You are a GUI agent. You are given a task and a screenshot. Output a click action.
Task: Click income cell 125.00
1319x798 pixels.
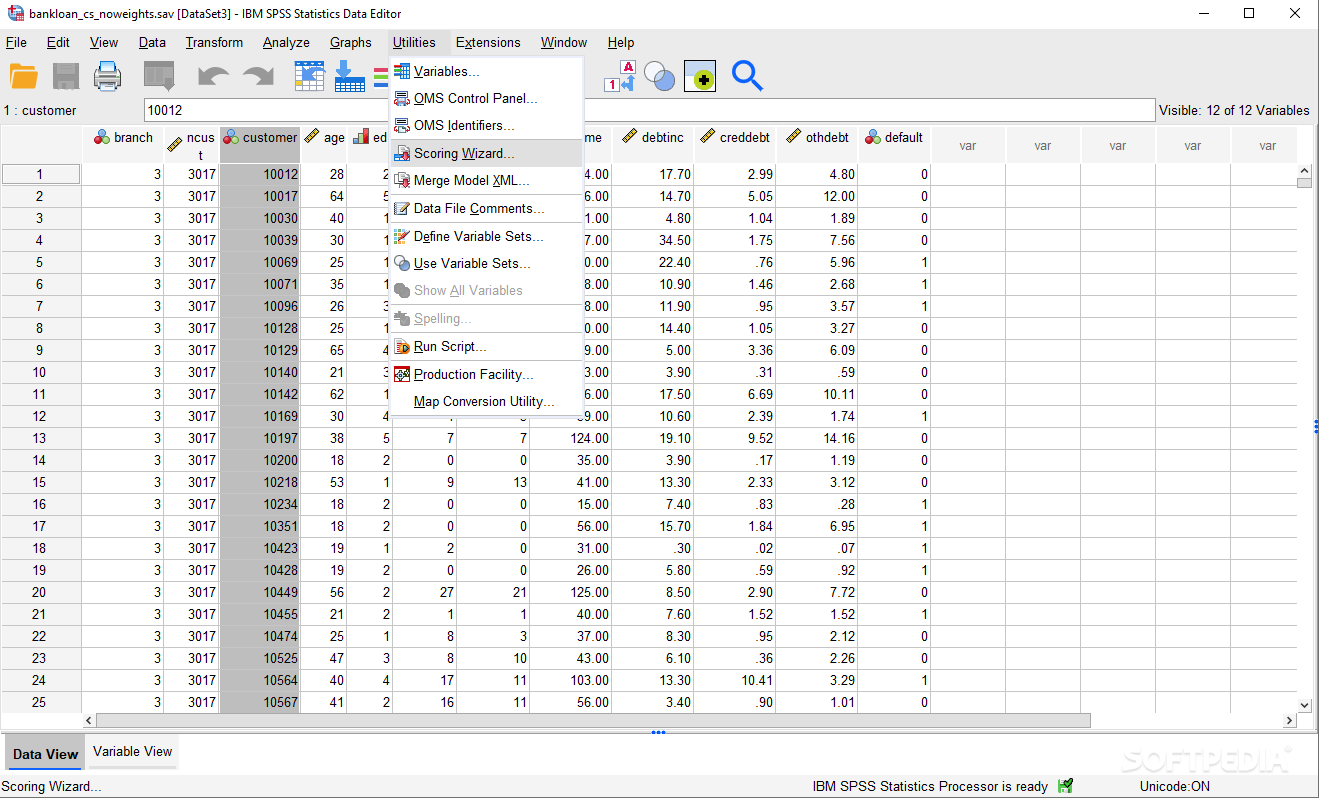pyautogui.click(x=570, y=592)
